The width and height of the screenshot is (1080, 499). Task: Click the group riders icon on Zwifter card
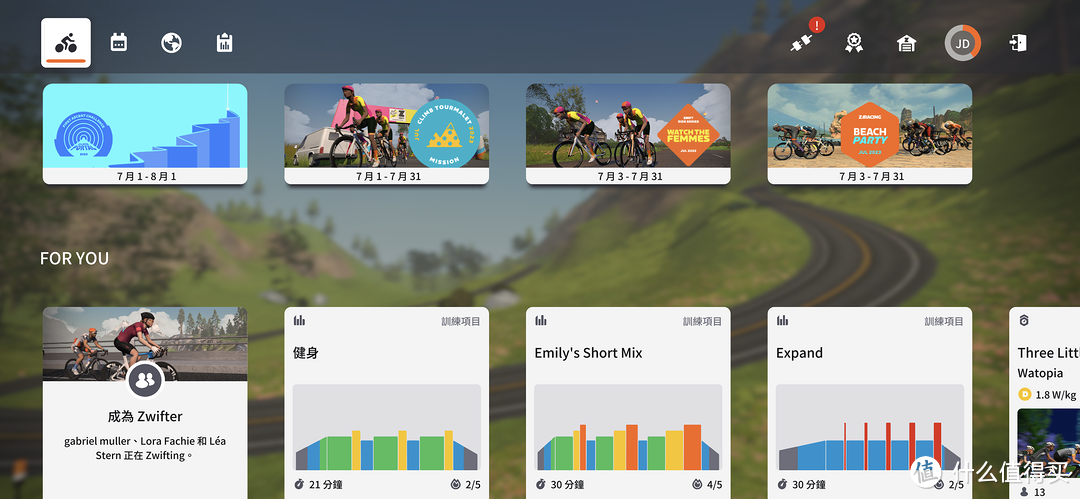pos(145,380)
